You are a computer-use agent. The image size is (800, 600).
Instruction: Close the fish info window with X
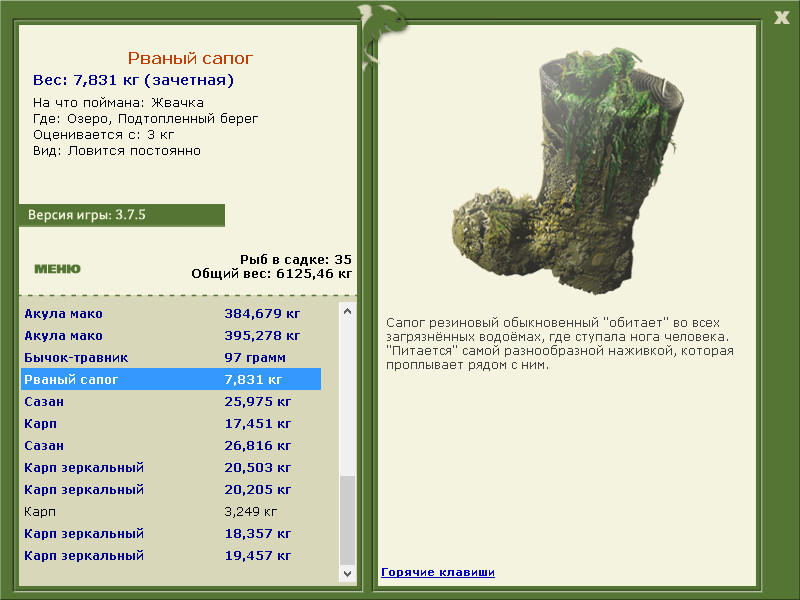click(x=781, y=15)
